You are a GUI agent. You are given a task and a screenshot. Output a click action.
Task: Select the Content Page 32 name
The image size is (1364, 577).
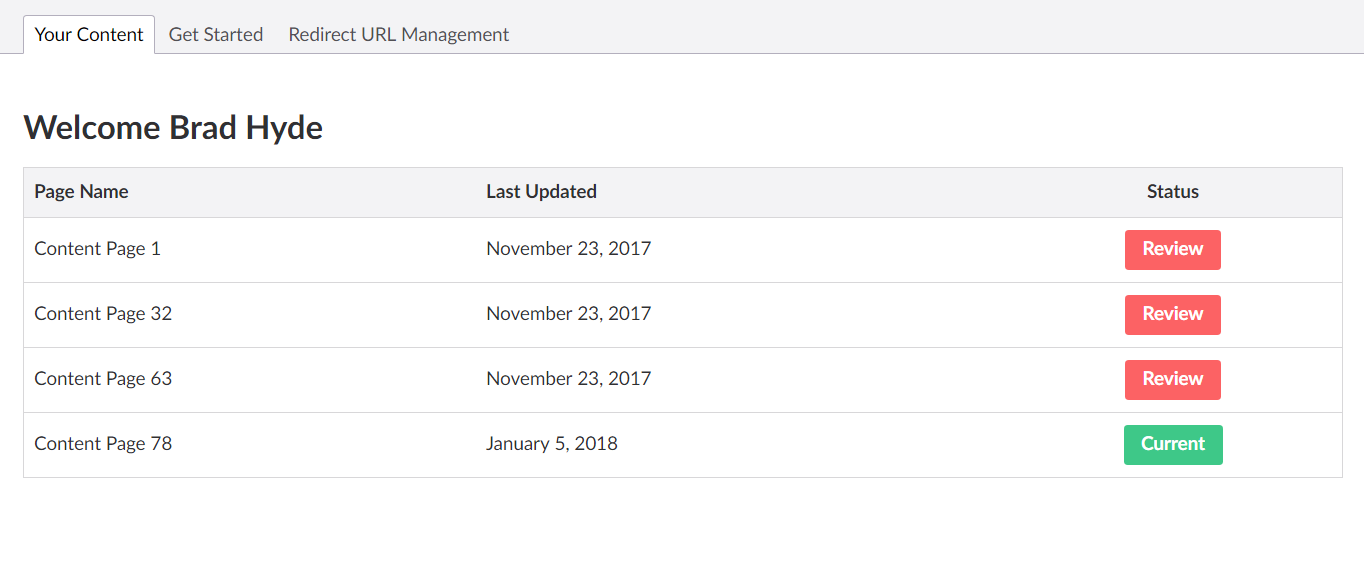pyautogui.click(x=103, y=314)
